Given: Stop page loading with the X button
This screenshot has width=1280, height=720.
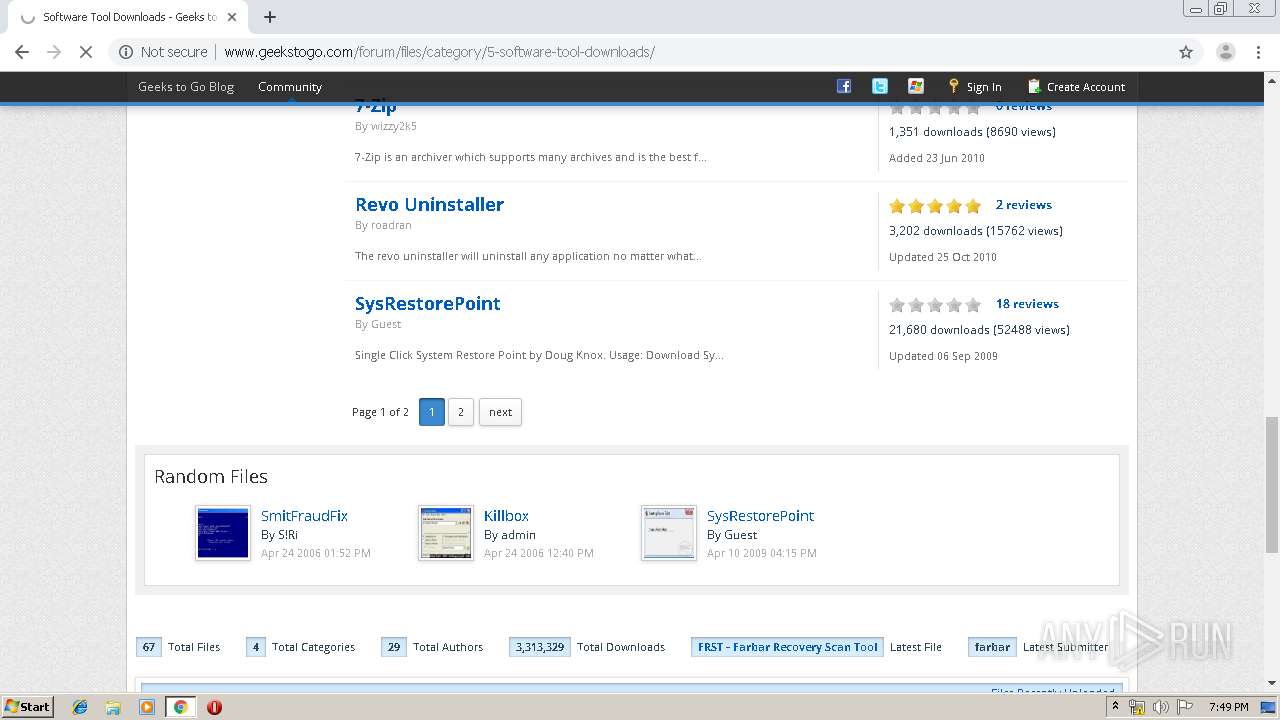Looking at the screenshot, I should click(x=86, y=52).
